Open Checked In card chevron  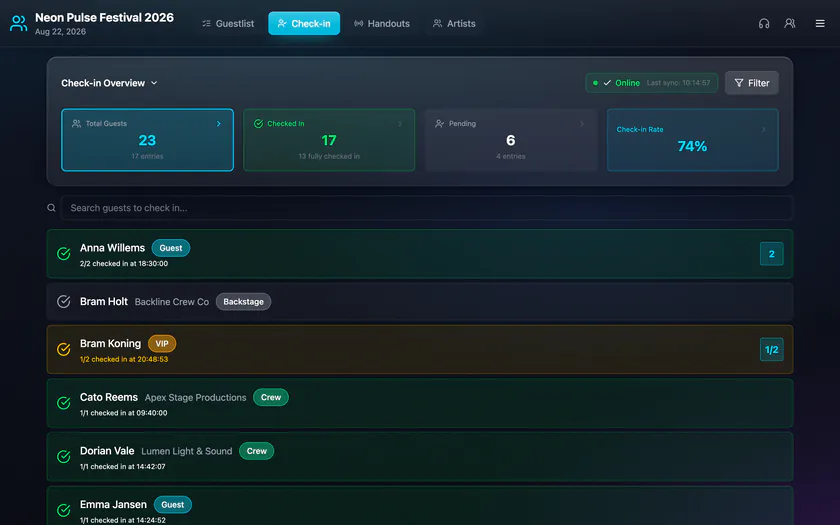point(400,124)
